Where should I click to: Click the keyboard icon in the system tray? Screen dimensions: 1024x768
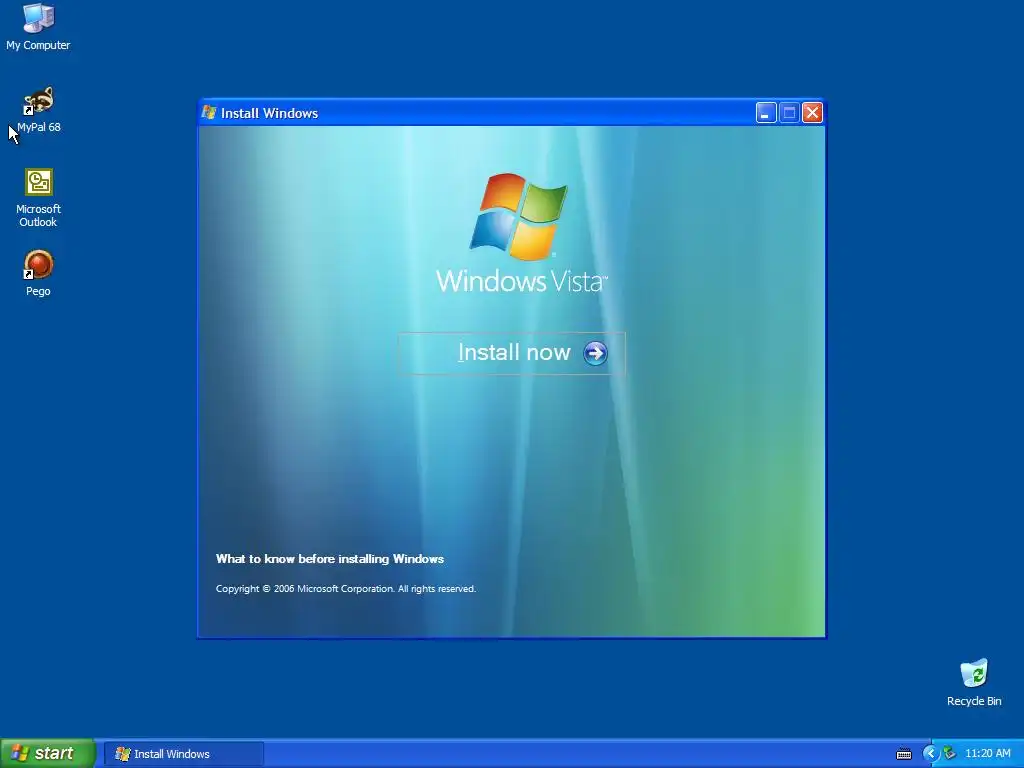[x=904, y=754]
